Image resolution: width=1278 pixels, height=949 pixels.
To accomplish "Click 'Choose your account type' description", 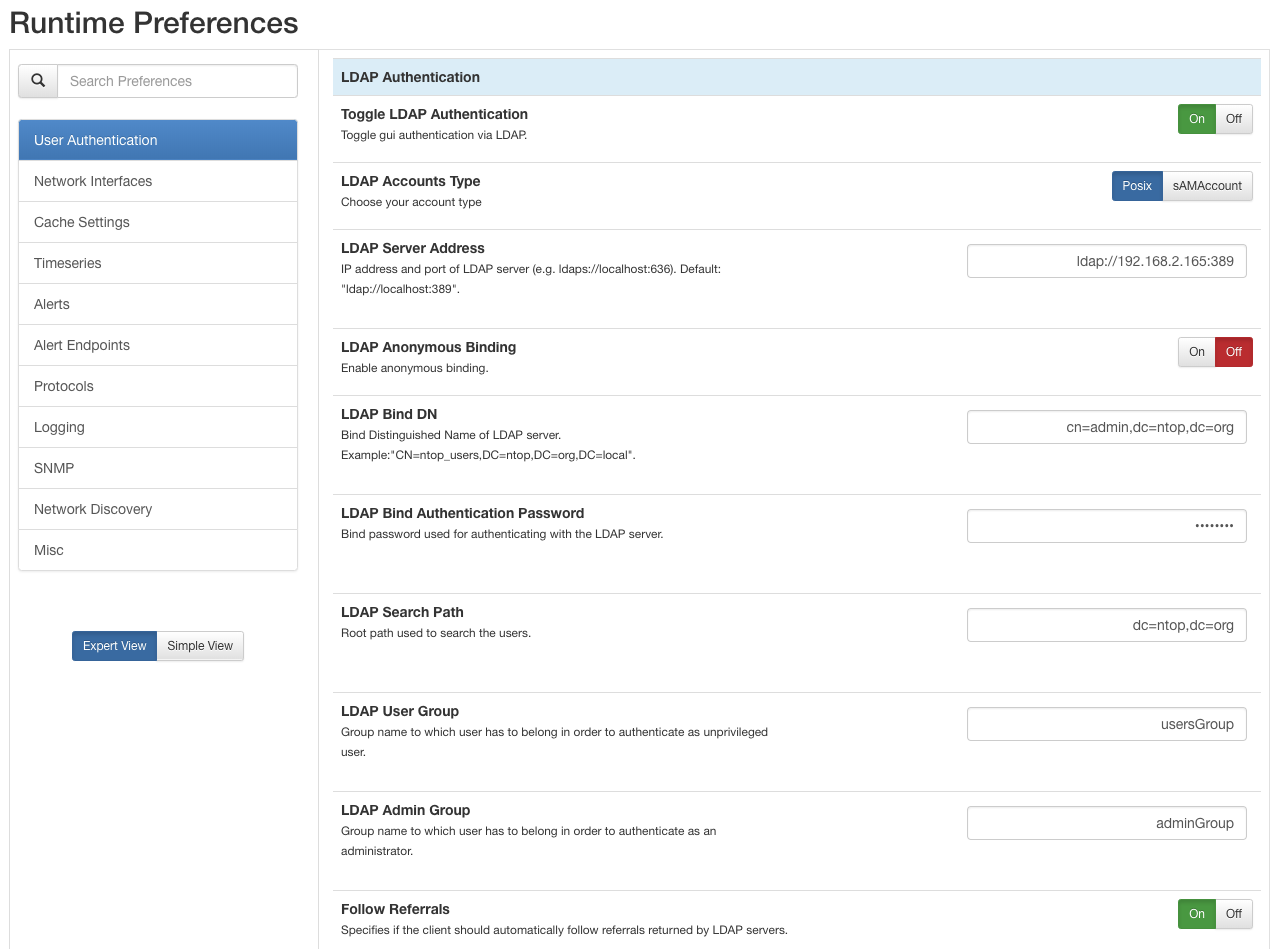I will pos(411,202).
